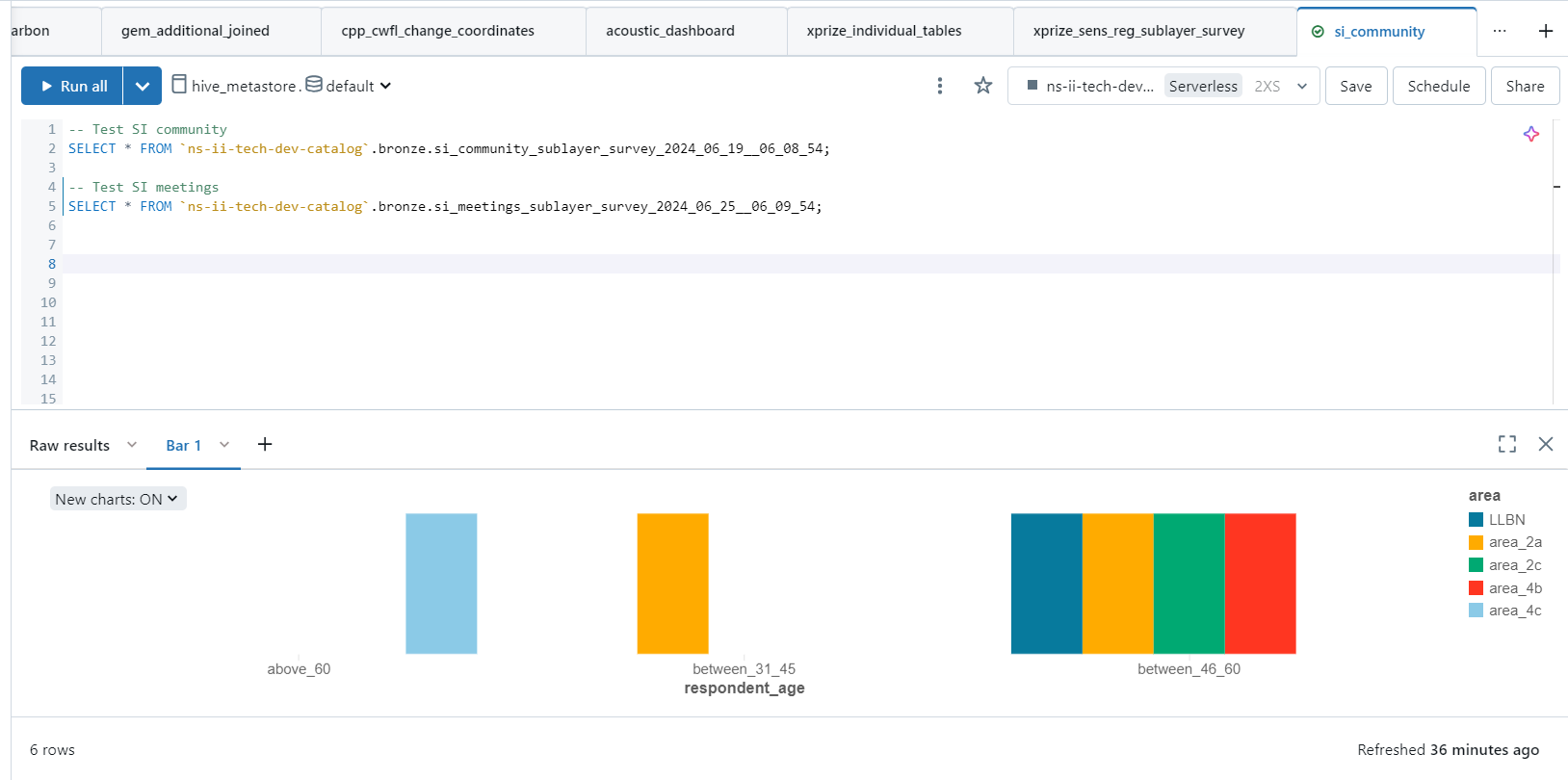Stop the ns-ii-tech-dev warehouse square icon
Image resolution: width=1568 pixels, height=780 pixels.
coord(1032,85)
